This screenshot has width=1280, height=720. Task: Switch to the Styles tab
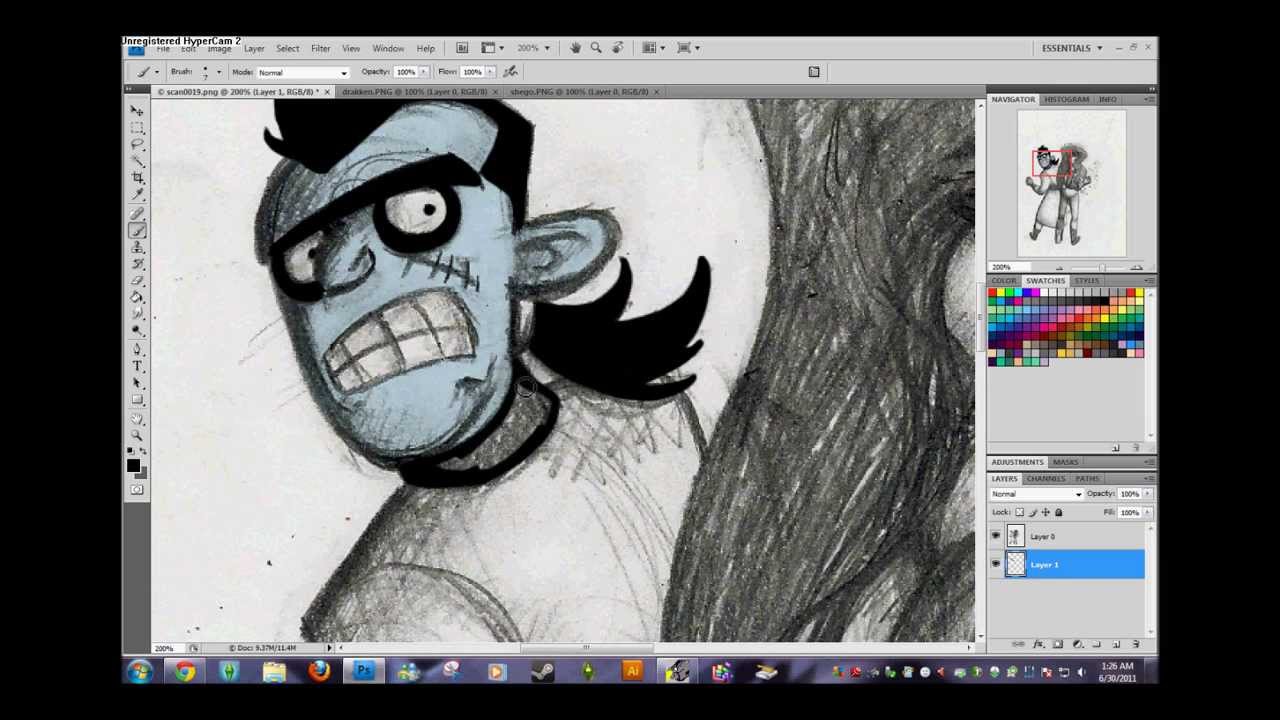[1086, 281]
